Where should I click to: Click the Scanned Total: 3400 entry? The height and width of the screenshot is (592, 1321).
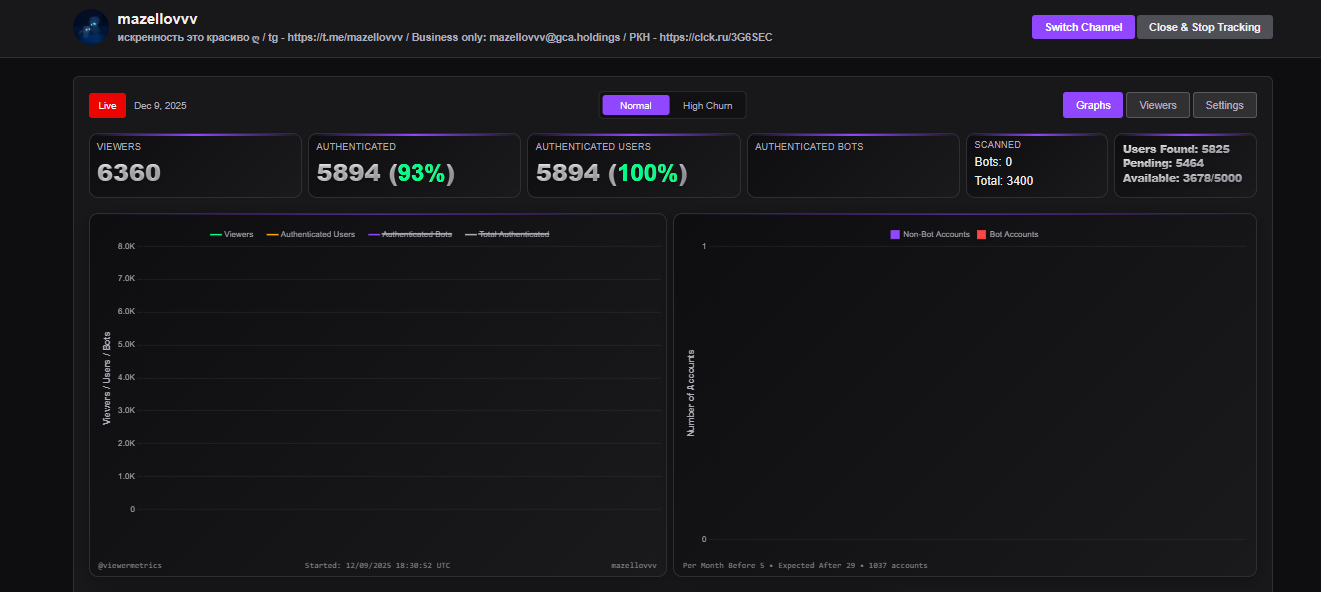click(1004, 181)
